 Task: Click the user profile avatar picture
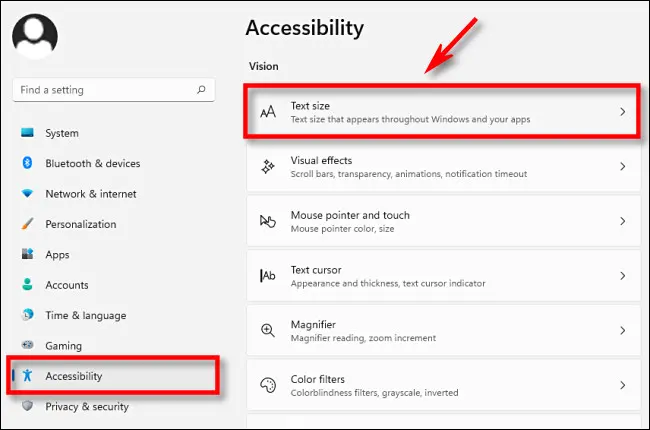[35, 36]
